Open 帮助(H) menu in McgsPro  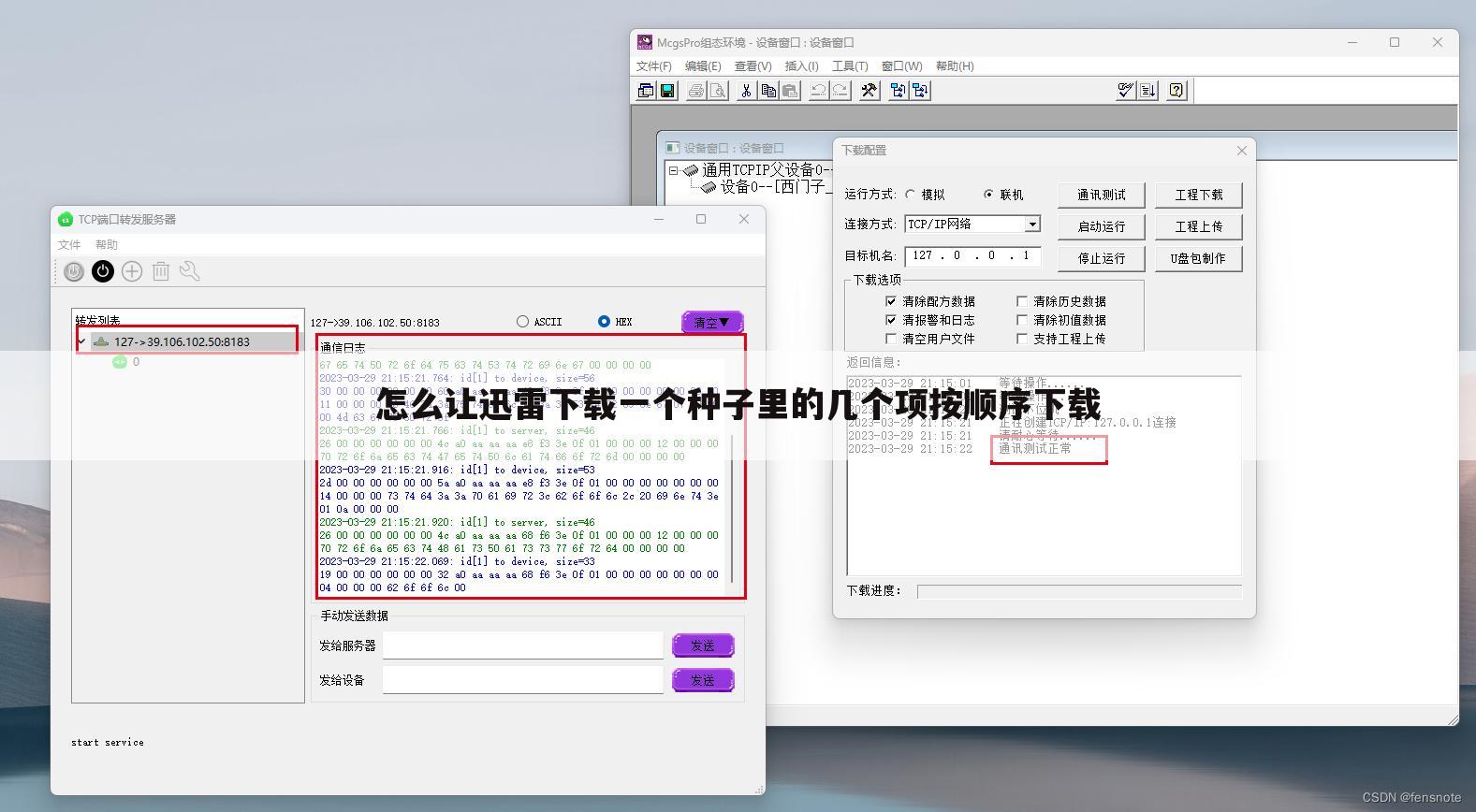955,66
